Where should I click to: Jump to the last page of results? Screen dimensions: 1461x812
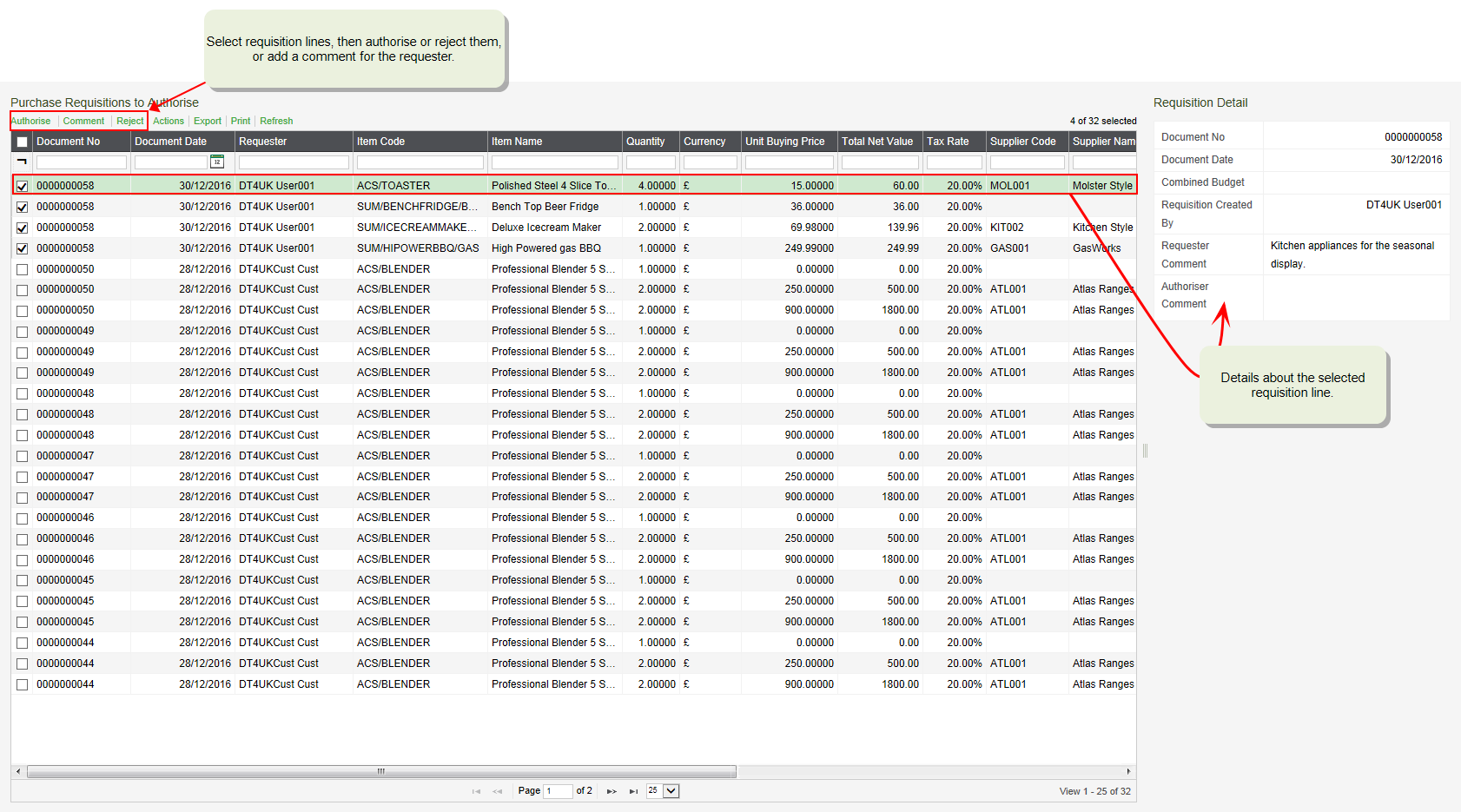pyautogui.click(x=633, y=791)
